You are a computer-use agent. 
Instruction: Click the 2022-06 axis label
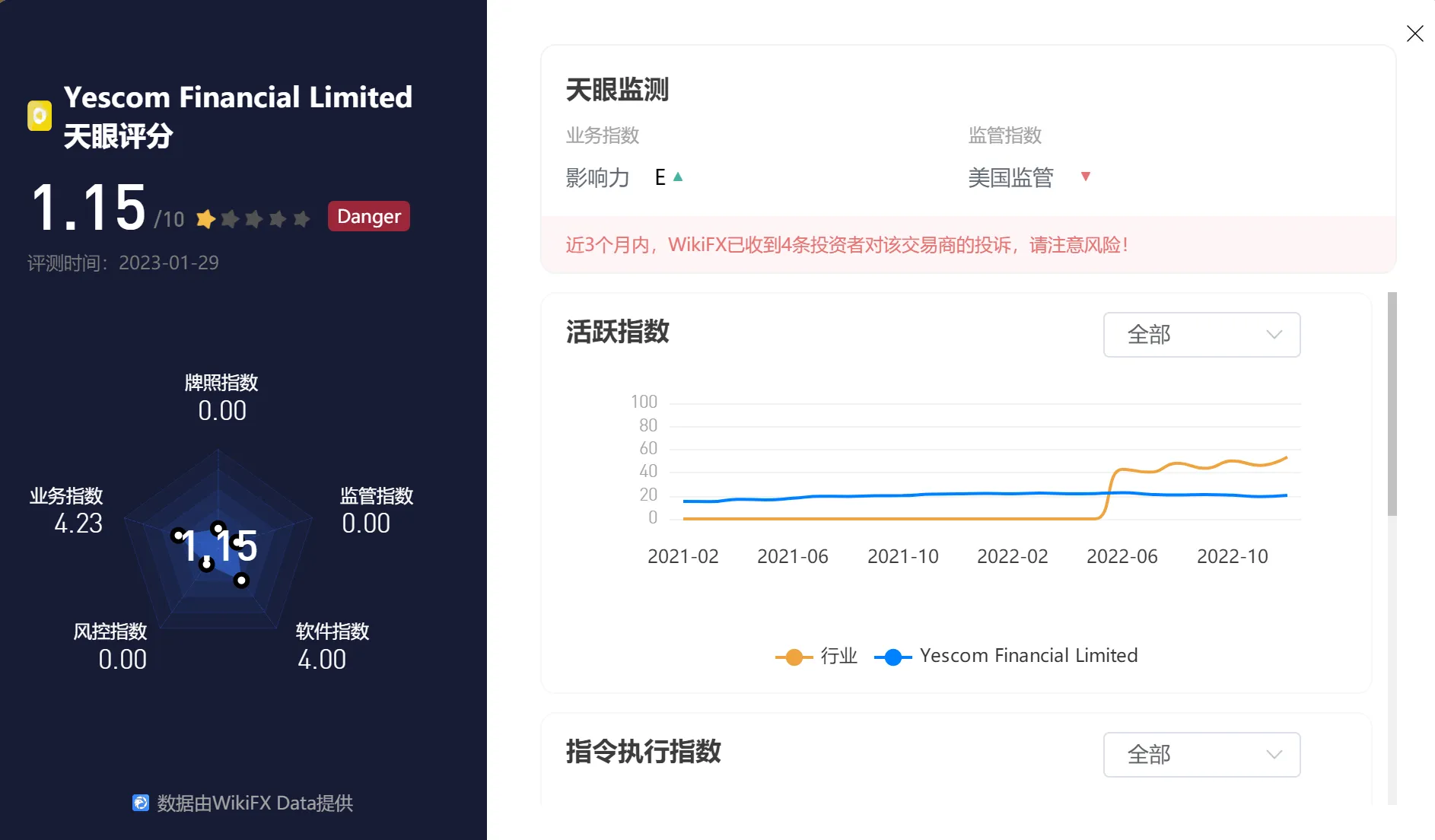click(1122, 556)
